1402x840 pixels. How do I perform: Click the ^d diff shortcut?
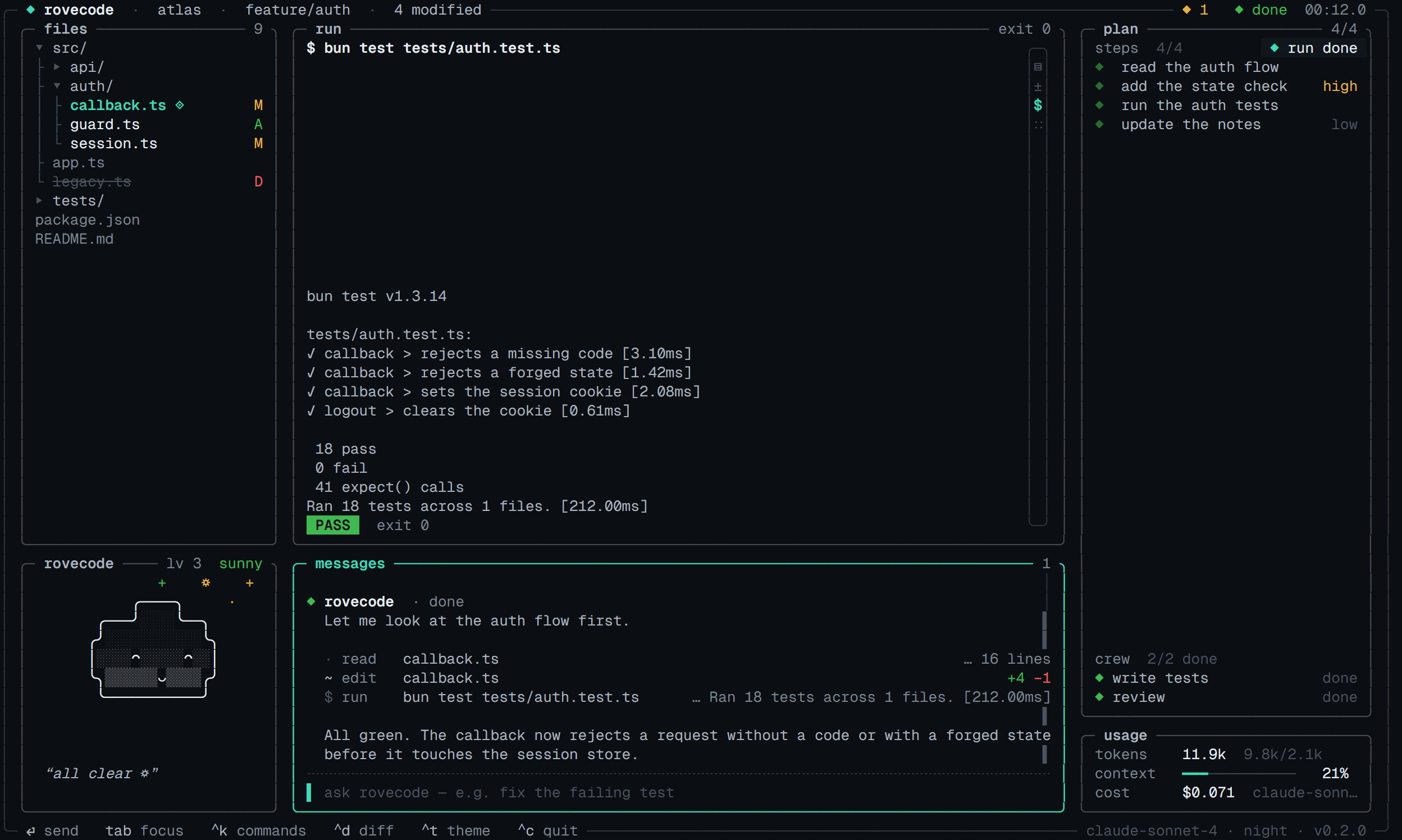[x=363, y=830]
